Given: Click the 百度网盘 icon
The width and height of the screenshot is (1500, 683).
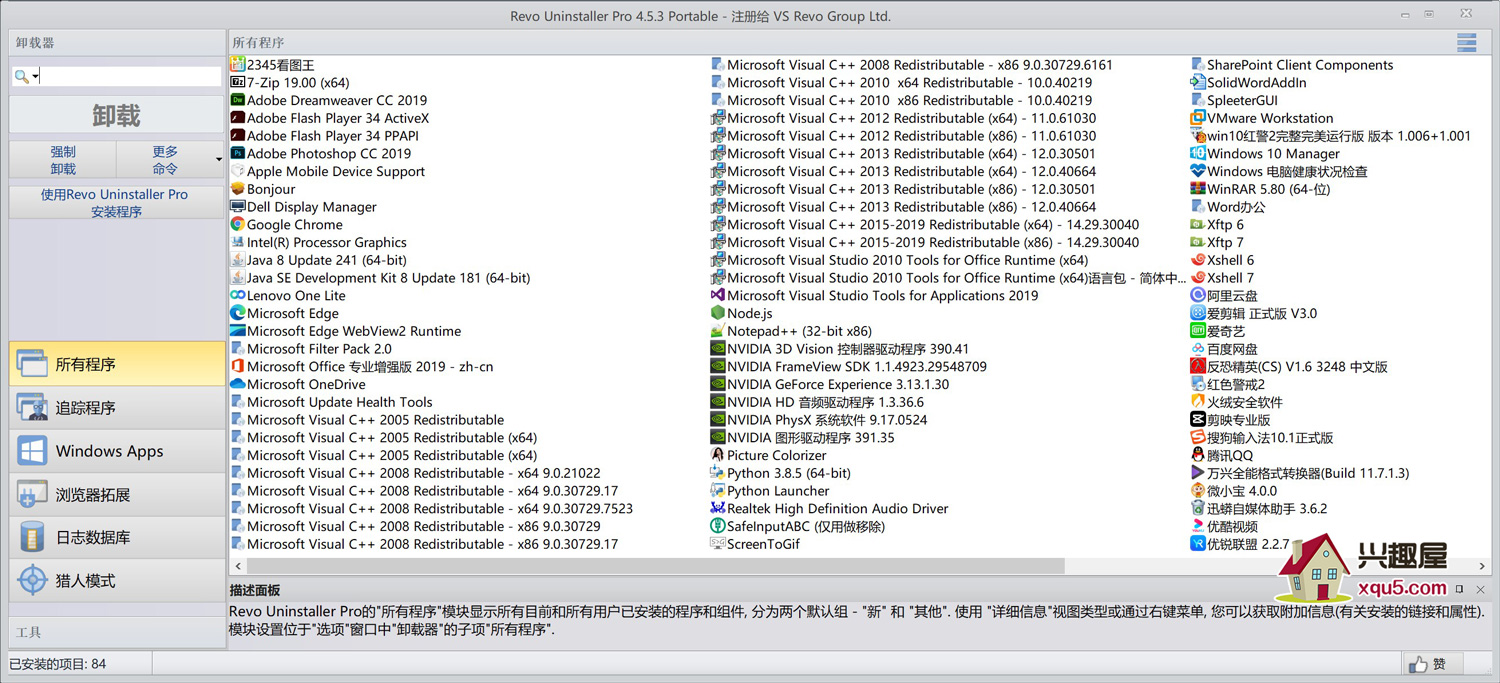Looking at the screenshot, I should click(x=1198, y=349).
